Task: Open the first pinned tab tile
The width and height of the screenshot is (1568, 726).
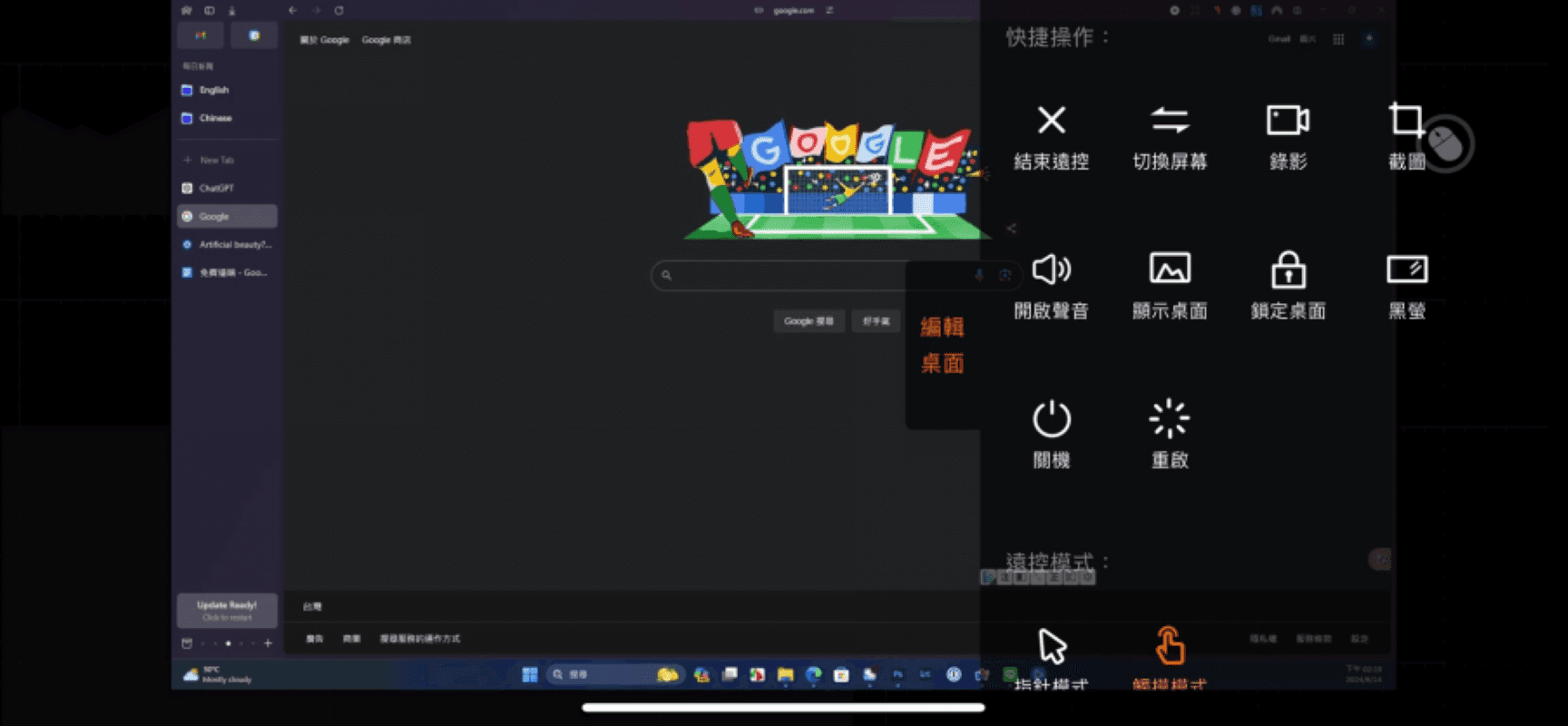Action: click(x=201, y=35)
